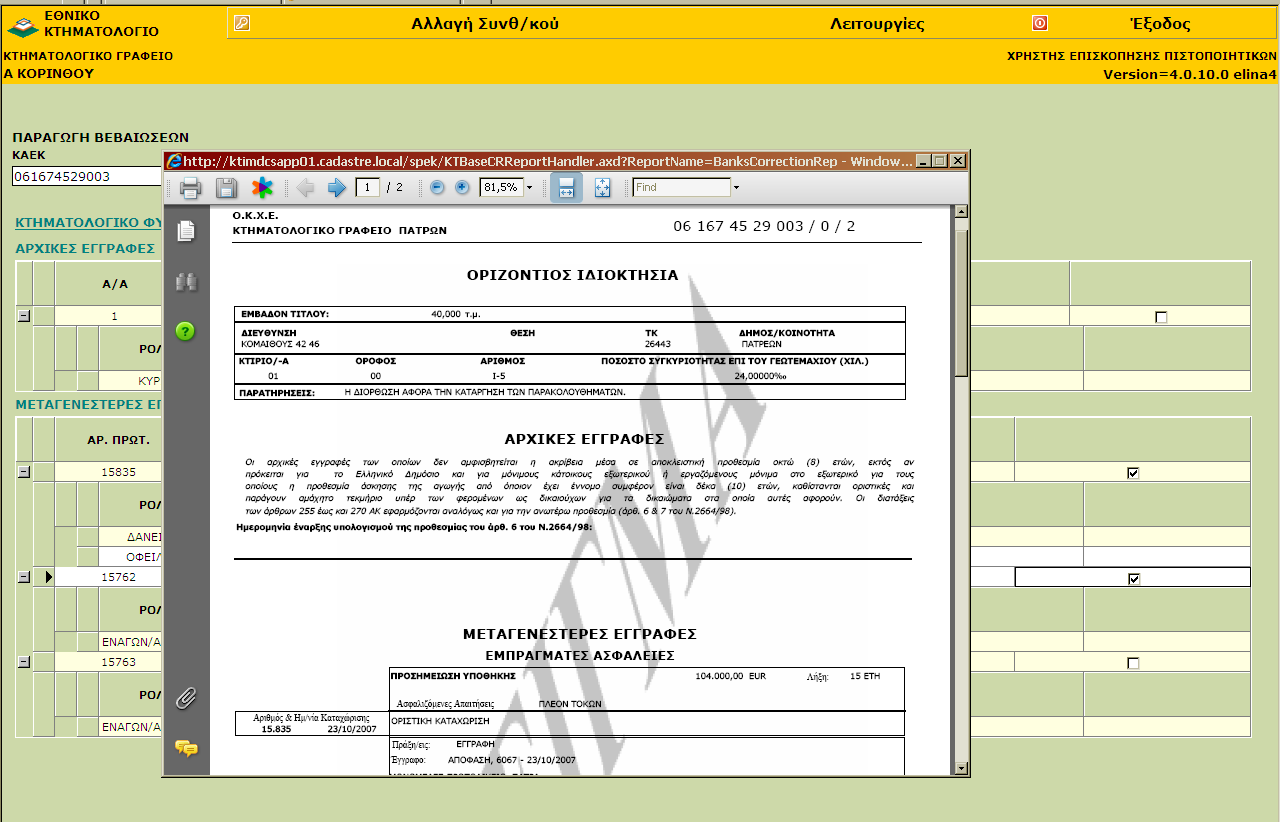Activate fit width scrolling mode
The height and width of the screenshot is (822, 1280).
click(566, 187)
